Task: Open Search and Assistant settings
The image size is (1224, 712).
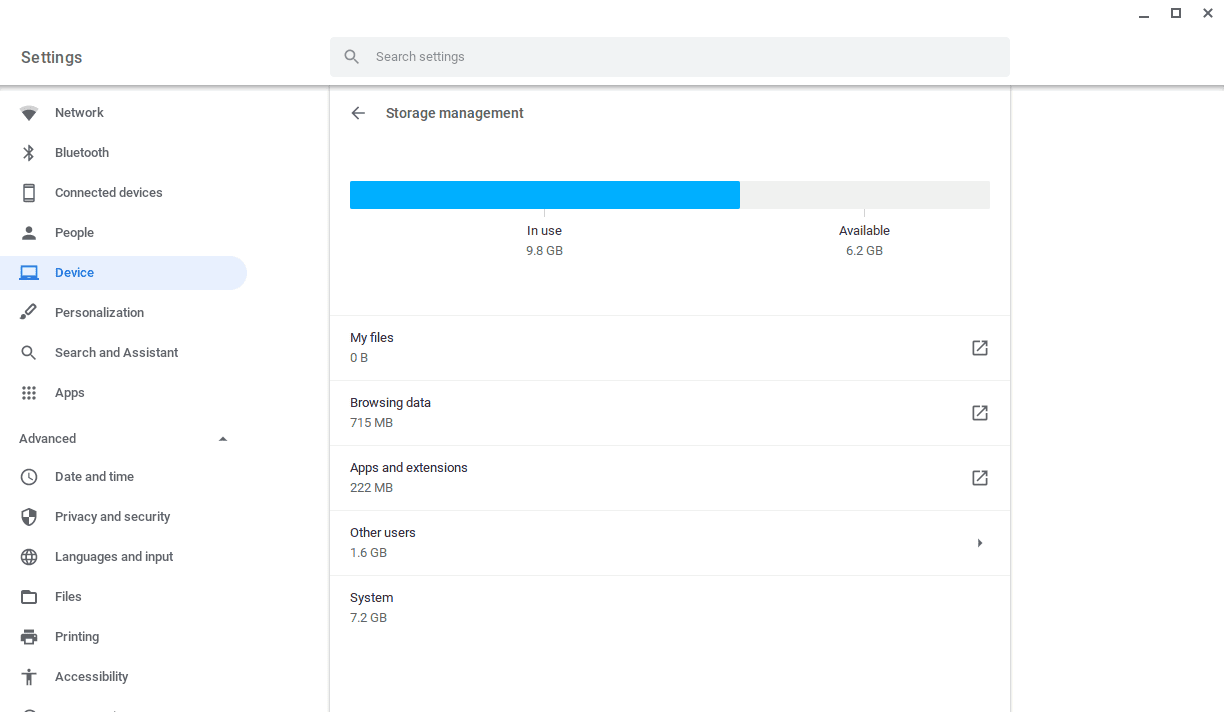Action: click(116, 353)
